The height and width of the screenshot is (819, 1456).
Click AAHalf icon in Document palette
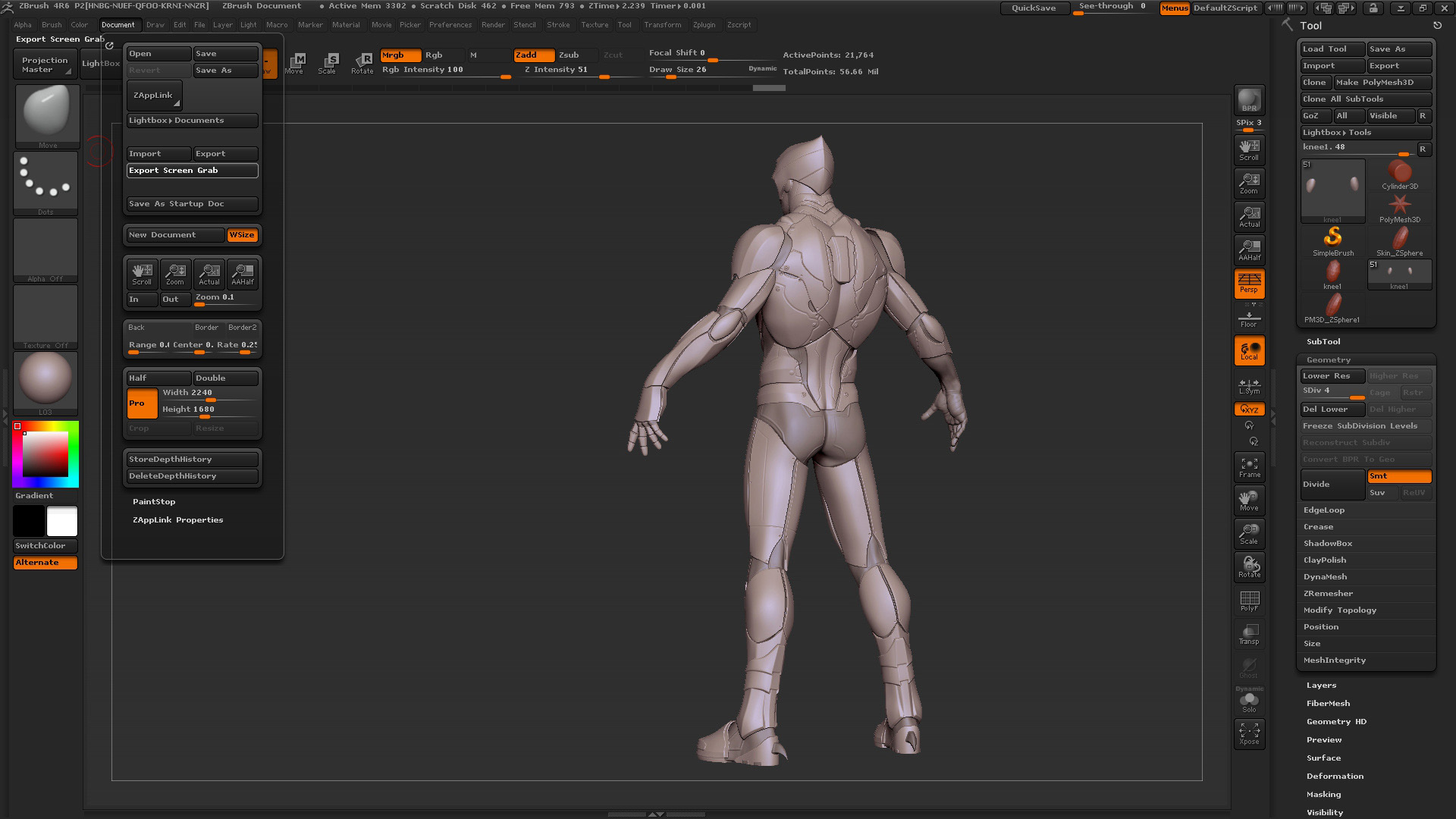pos(243,275)
